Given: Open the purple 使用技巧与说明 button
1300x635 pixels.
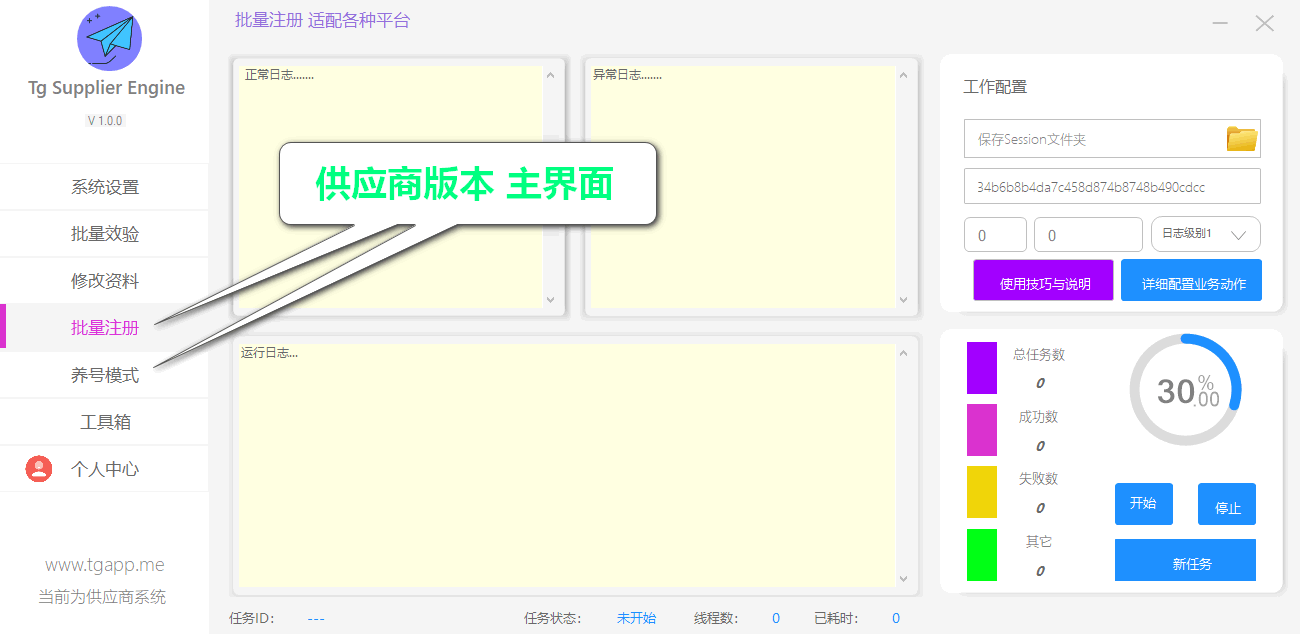Looking at the screenshot, I should tap(1043, 281).
